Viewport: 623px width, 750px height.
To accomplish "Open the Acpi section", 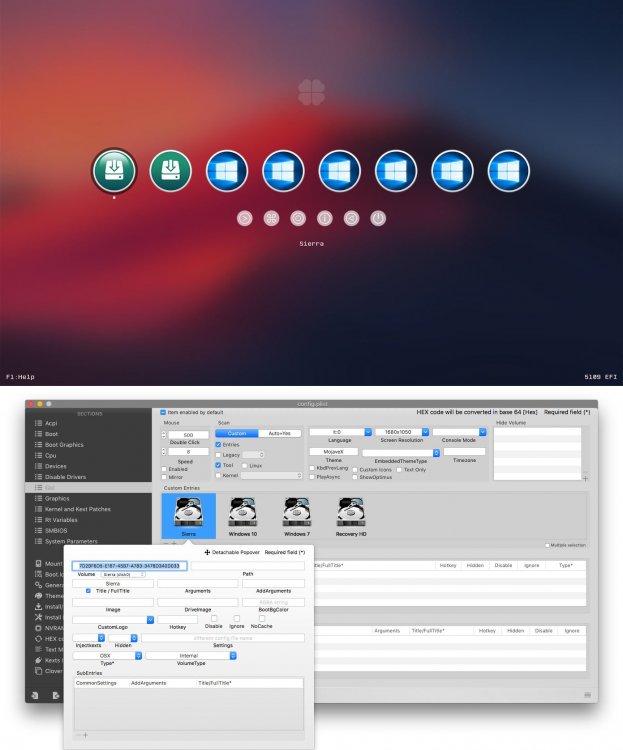I will pyautogui.click(x=51, y=423).
